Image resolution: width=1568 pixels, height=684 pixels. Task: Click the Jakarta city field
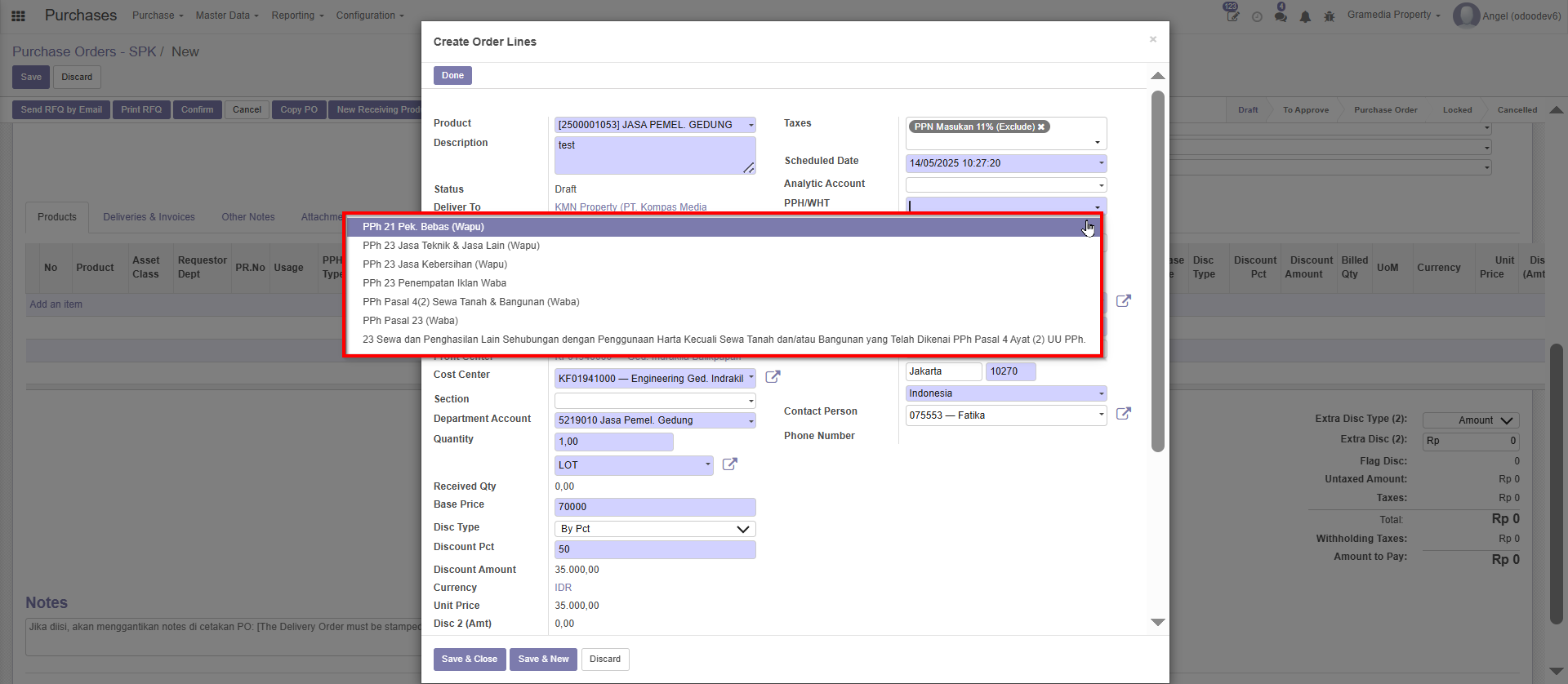(x=944, y=371)
